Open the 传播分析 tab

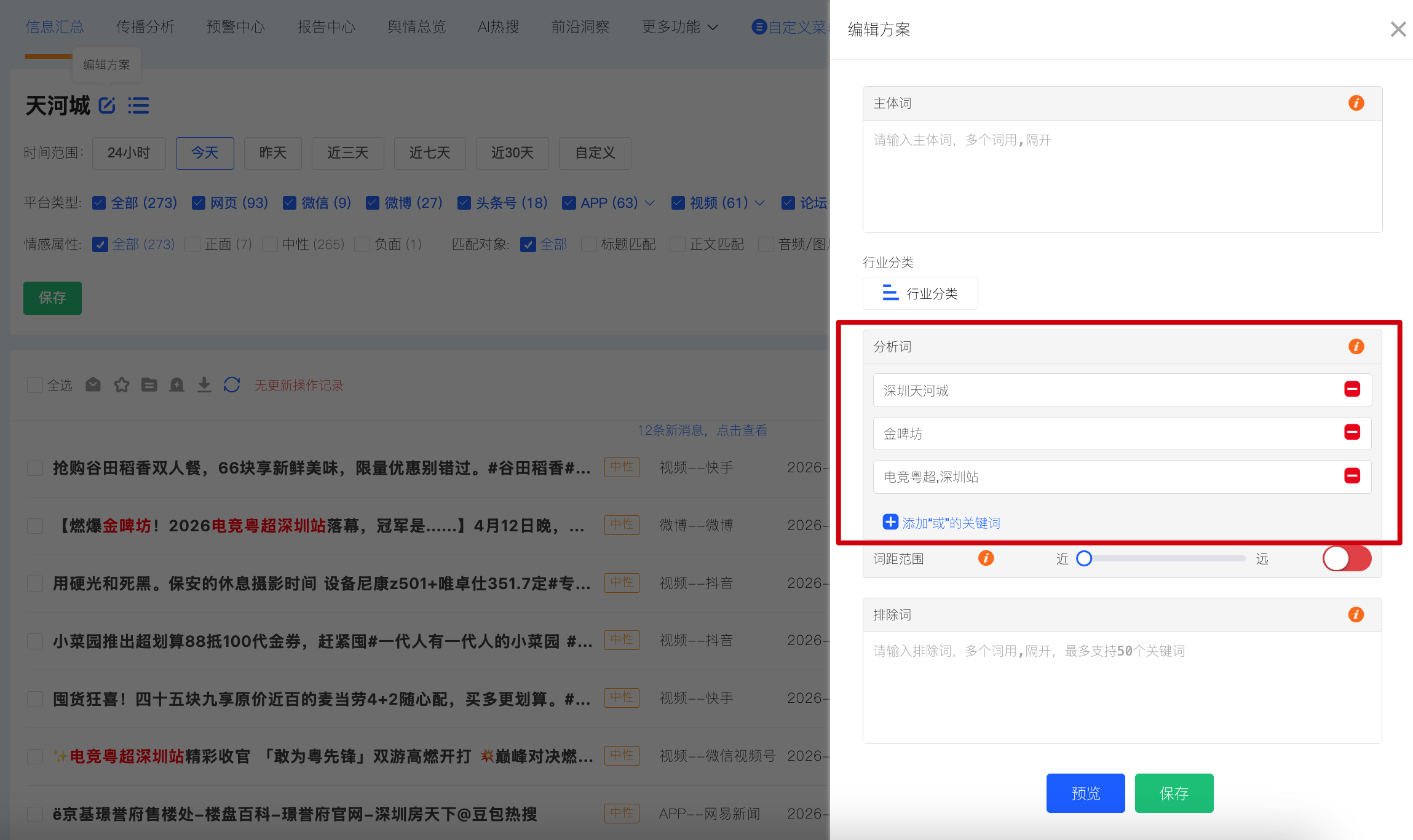click(x=145, y=27)
